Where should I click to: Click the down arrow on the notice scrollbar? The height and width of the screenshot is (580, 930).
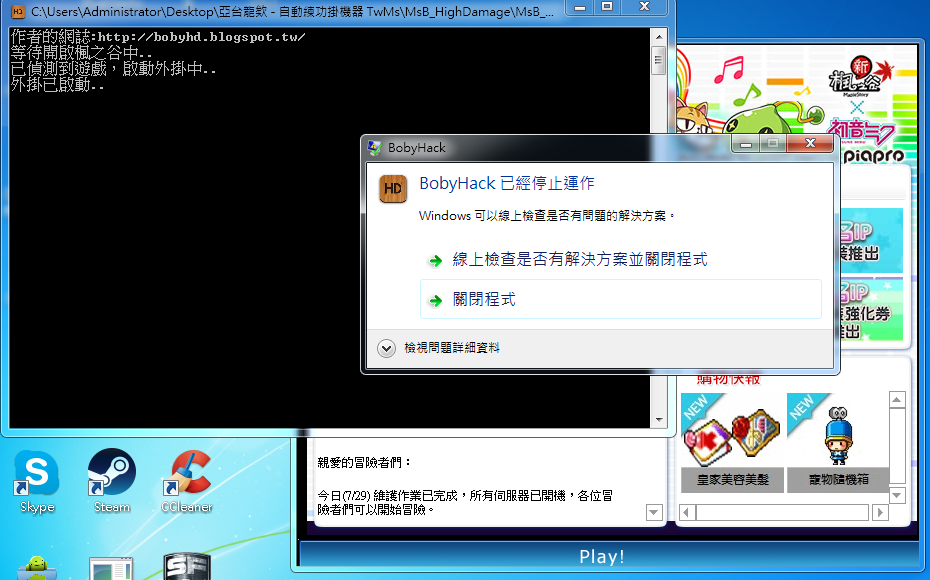[653, 512]
